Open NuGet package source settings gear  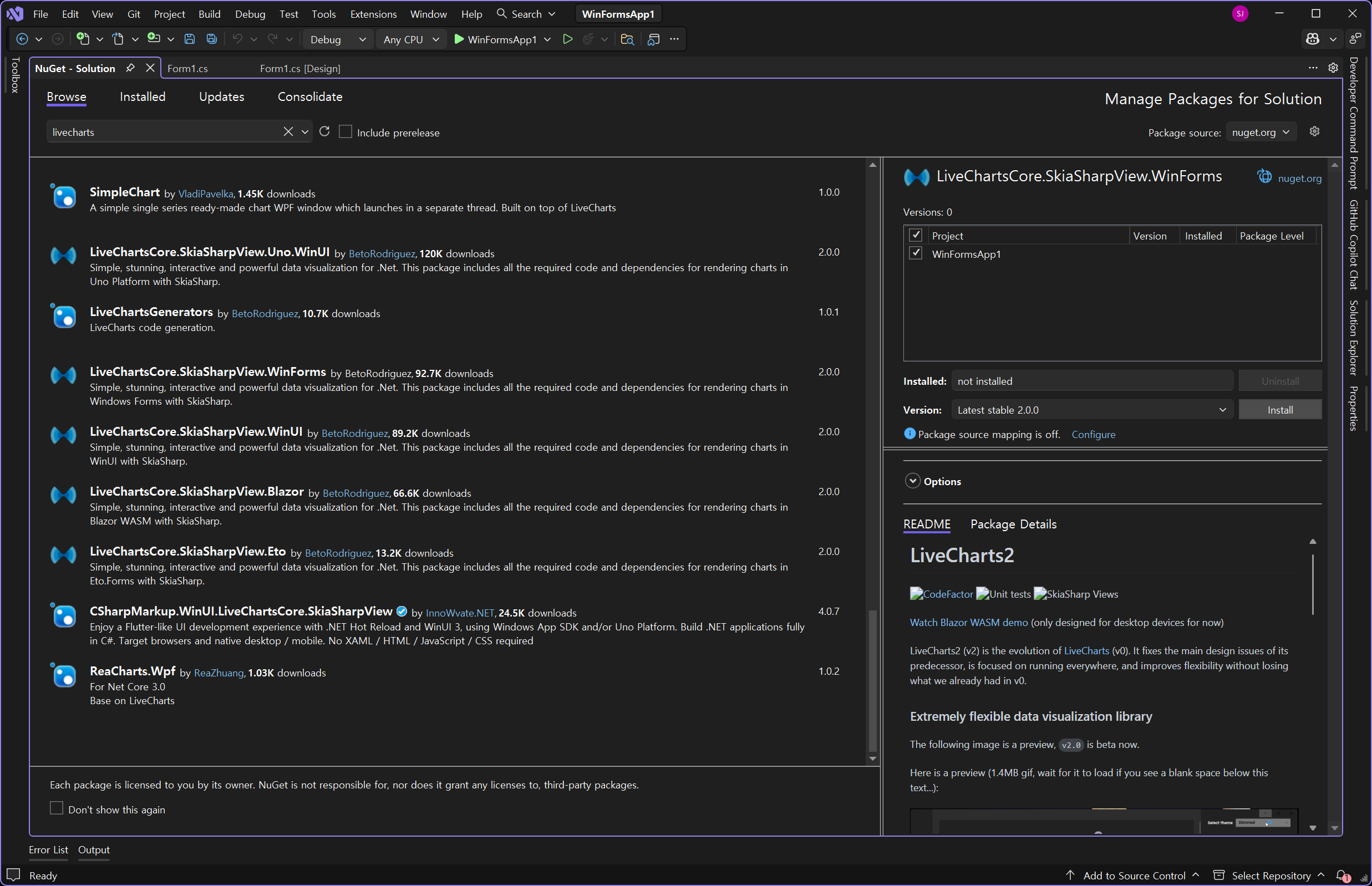tap(1314, 132)
